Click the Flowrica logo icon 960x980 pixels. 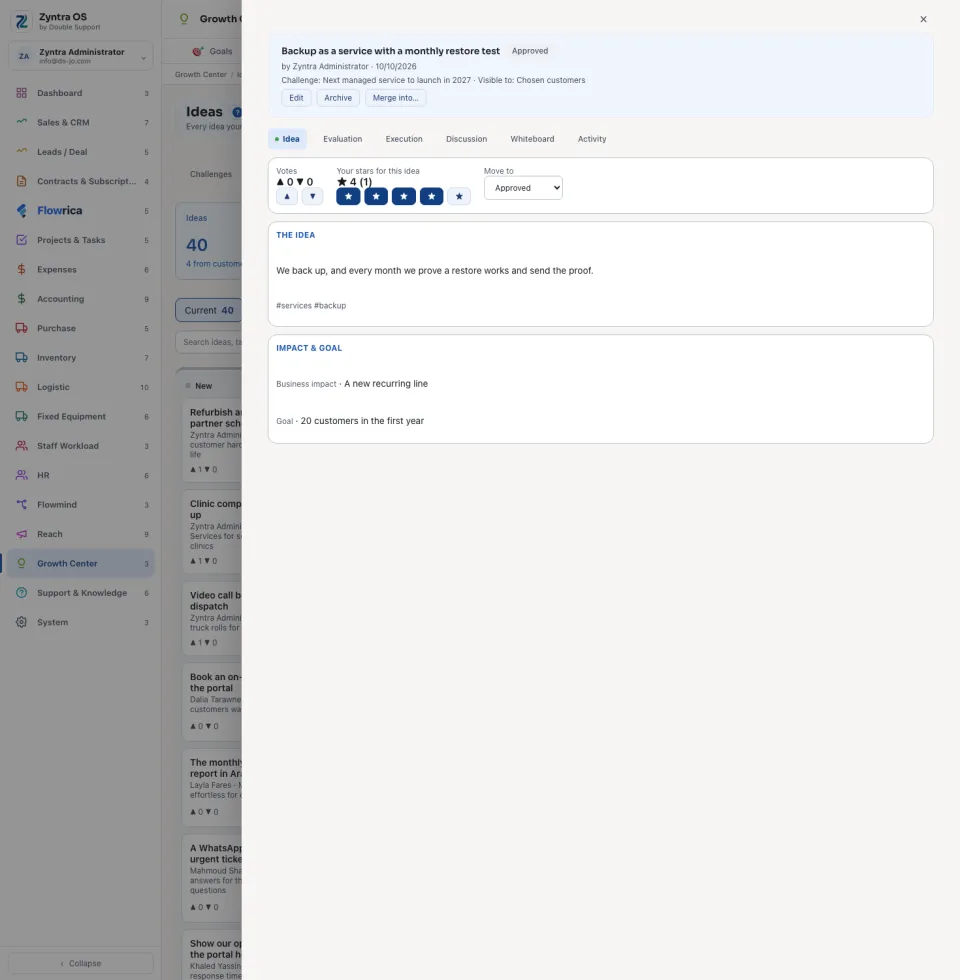(x=21, y=211)
